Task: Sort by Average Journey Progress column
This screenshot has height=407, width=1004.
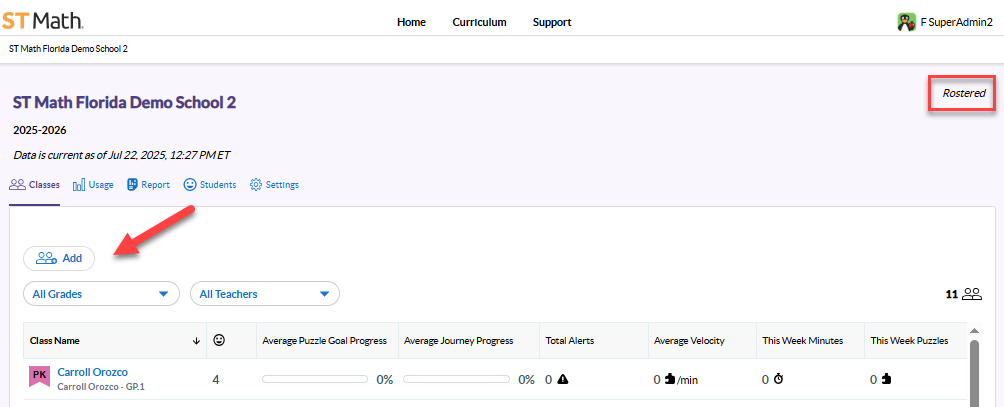Action: click(458, 341)
